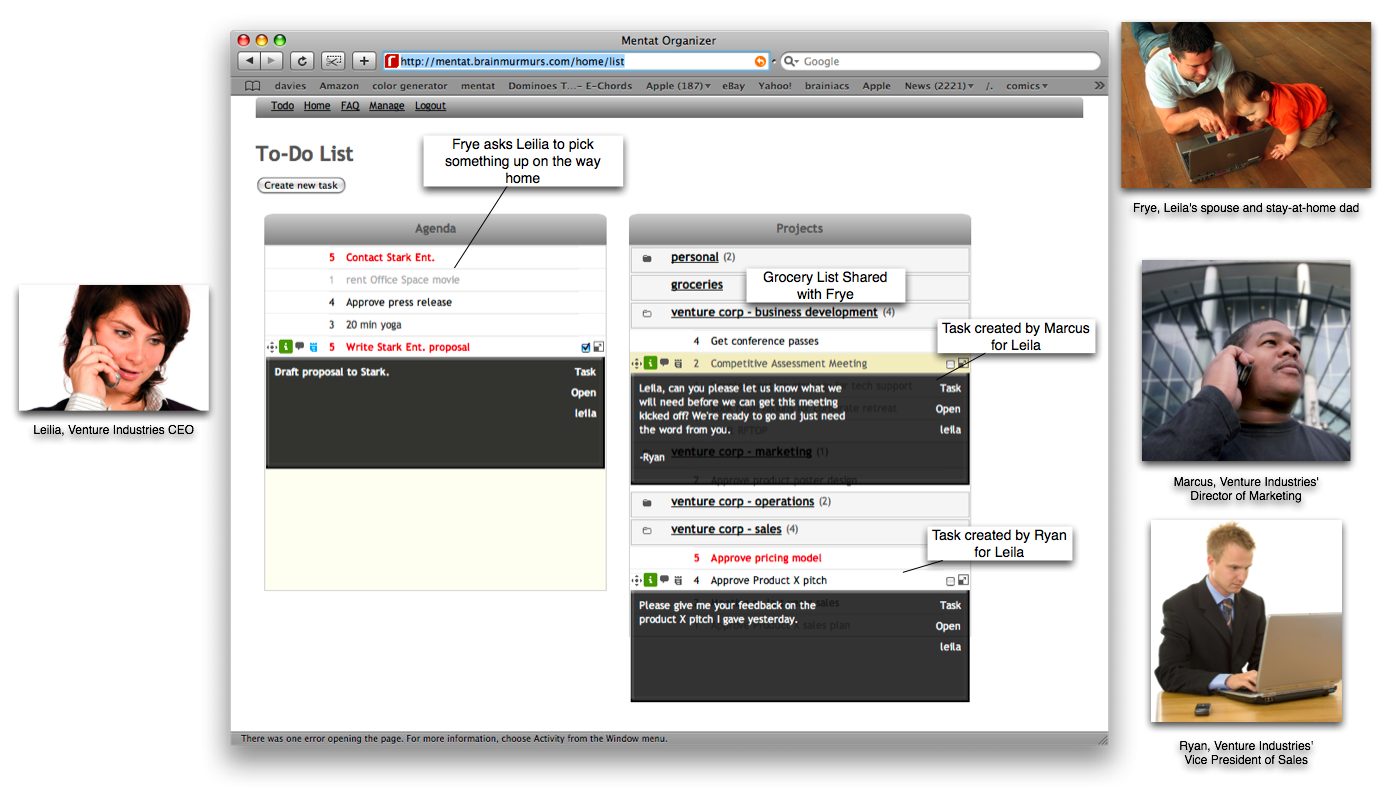Open the News (2221) bookmarks dropdown
The width and height of the screenshot is (1391, 803).
[x=939, y=86]
